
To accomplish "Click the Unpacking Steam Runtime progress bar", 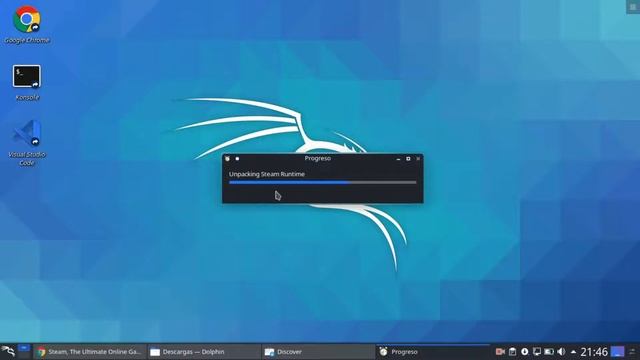I will coord(322,182).
